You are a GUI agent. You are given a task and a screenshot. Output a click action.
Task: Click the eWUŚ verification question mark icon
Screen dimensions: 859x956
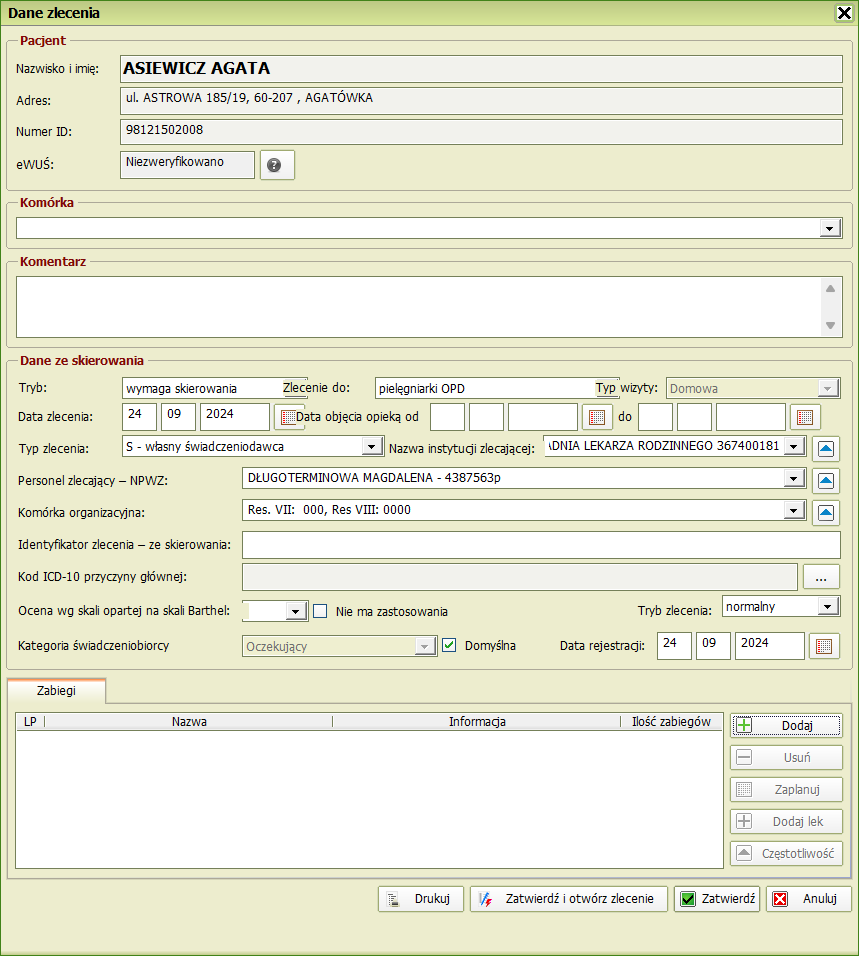coord(276,165)
